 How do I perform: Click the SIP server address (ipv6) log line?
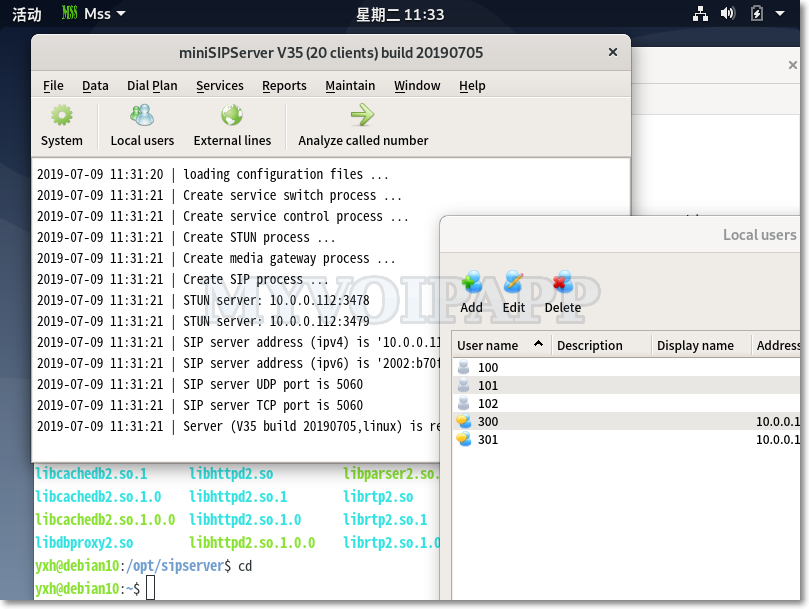click(x=238, y=363)
